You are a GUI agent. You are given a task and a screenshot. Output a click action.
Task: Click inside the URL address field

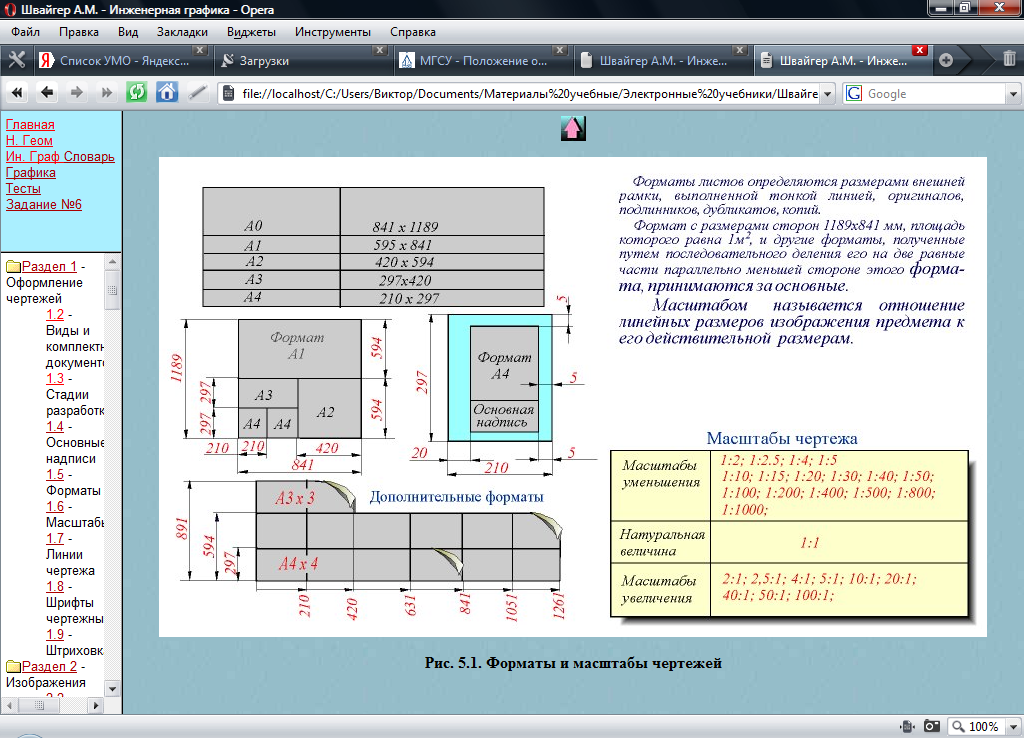528,93
